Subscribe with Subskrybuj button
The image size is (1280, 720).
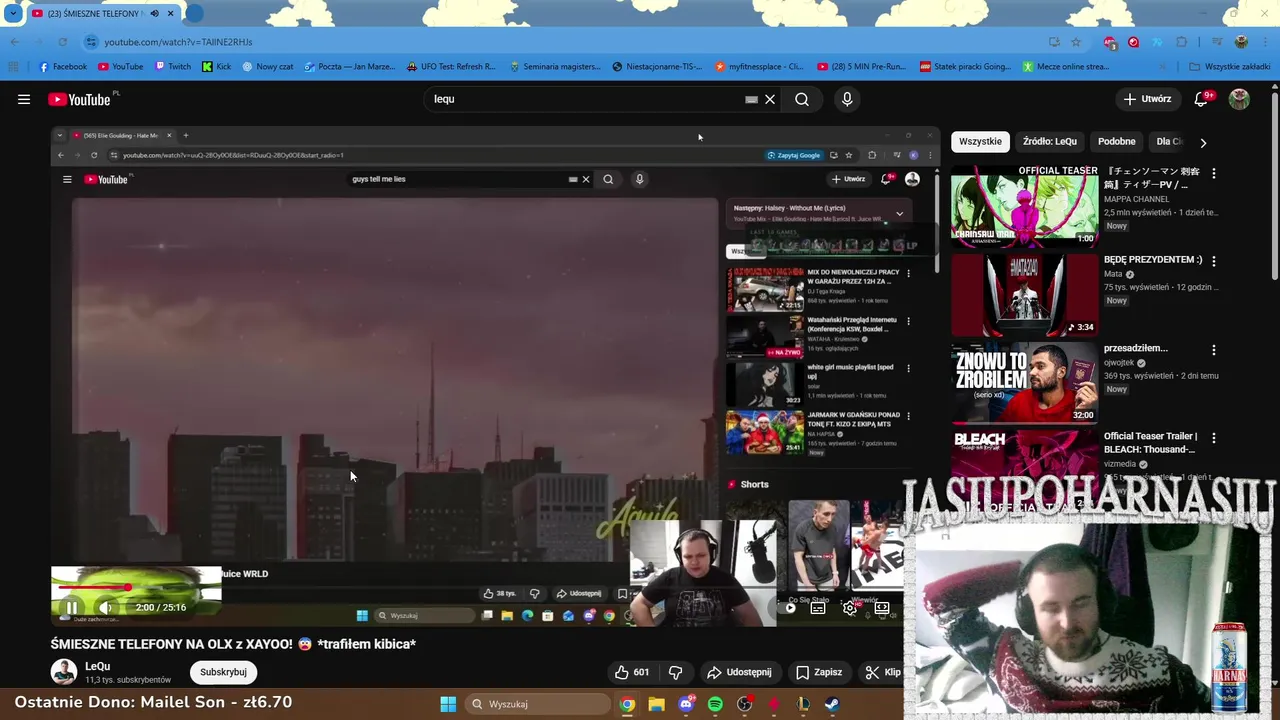pyautogui.click(x=223, y=672)
